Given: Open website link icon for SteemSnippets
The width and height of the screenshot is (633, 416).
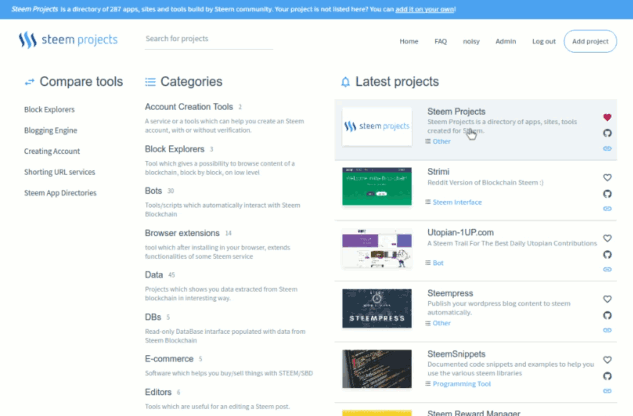Looking at the screenshot, I should click(x=607, y=391).
